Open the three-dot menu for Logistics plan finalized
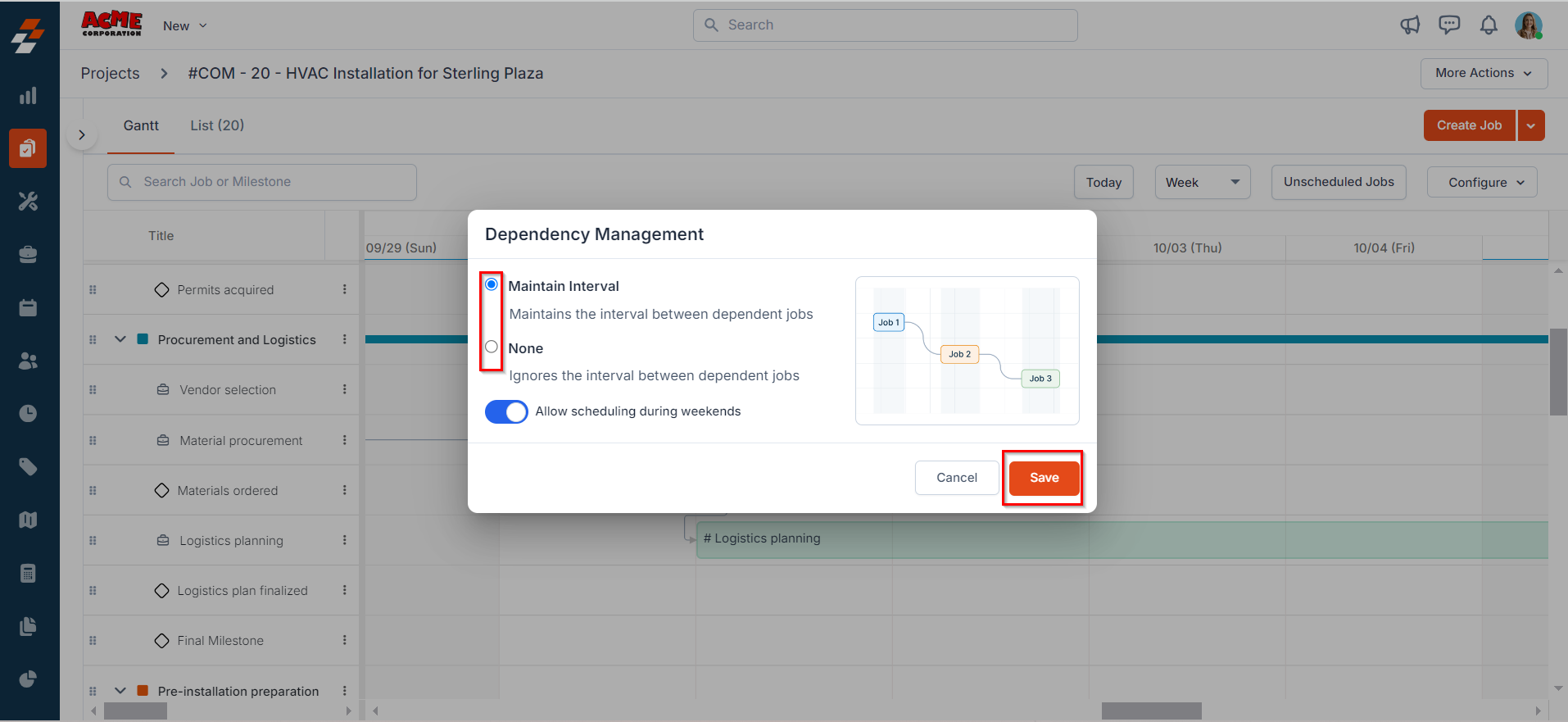 [345, 590]
